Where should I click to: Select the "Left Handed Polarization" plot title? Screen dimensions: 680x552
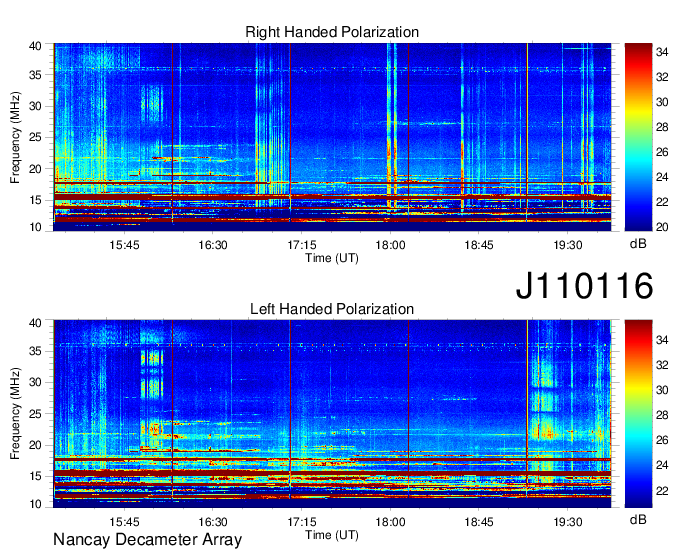pos(332,309)
